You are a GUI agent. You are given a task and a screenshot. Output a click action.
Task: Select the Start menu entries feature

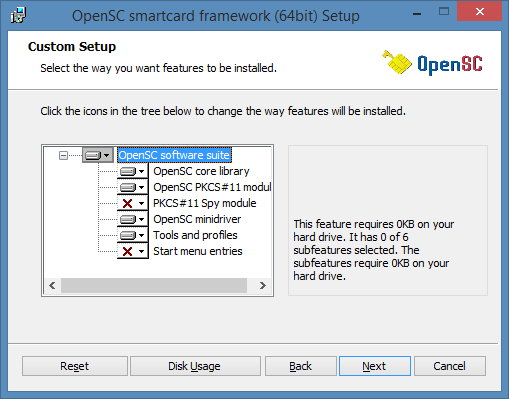click(x=198, y=251)
